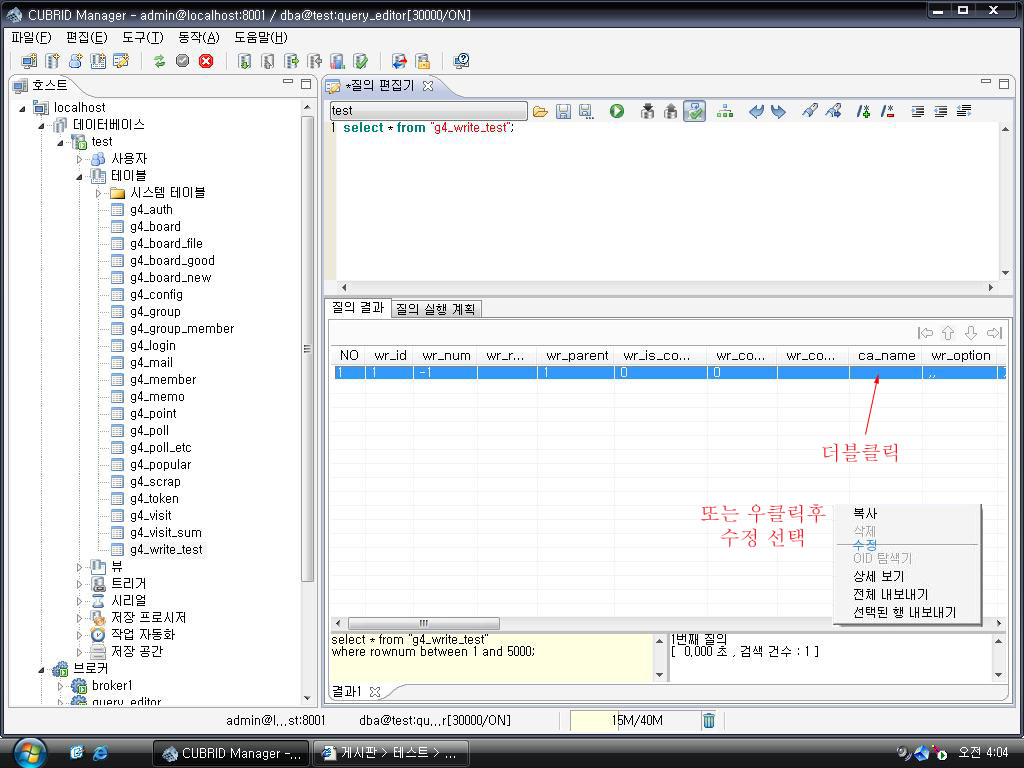Image resolution: width=1024 pixels, height=768 pixels.
Task: Click the trash icon beside memory indicator
Action: (x=709, y=720)
